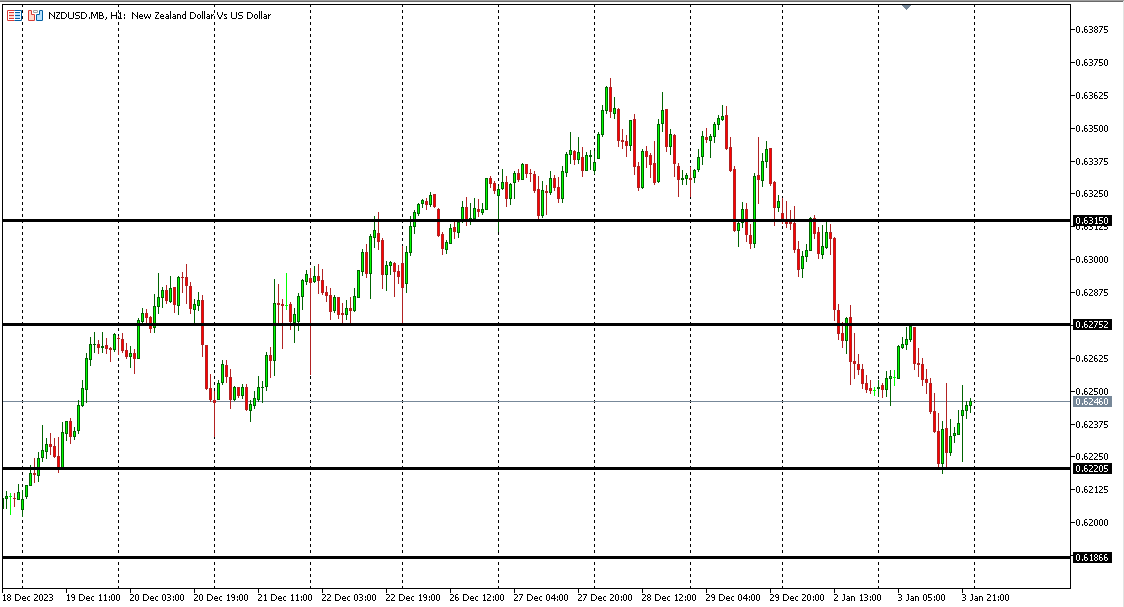Click the 0.62375 price axis value
Viewport: 1124px width, 607px height.
[1092, 424]
